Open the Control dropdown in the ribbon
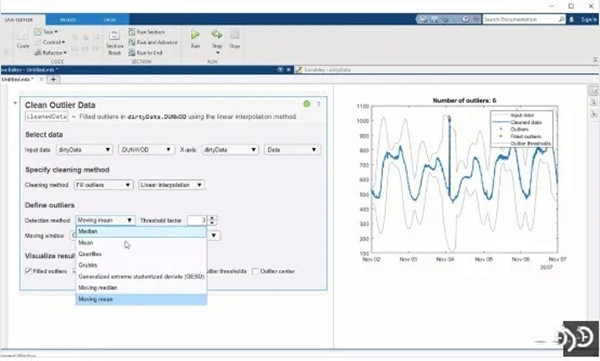The image size is (600, 361). click(50, 42)
